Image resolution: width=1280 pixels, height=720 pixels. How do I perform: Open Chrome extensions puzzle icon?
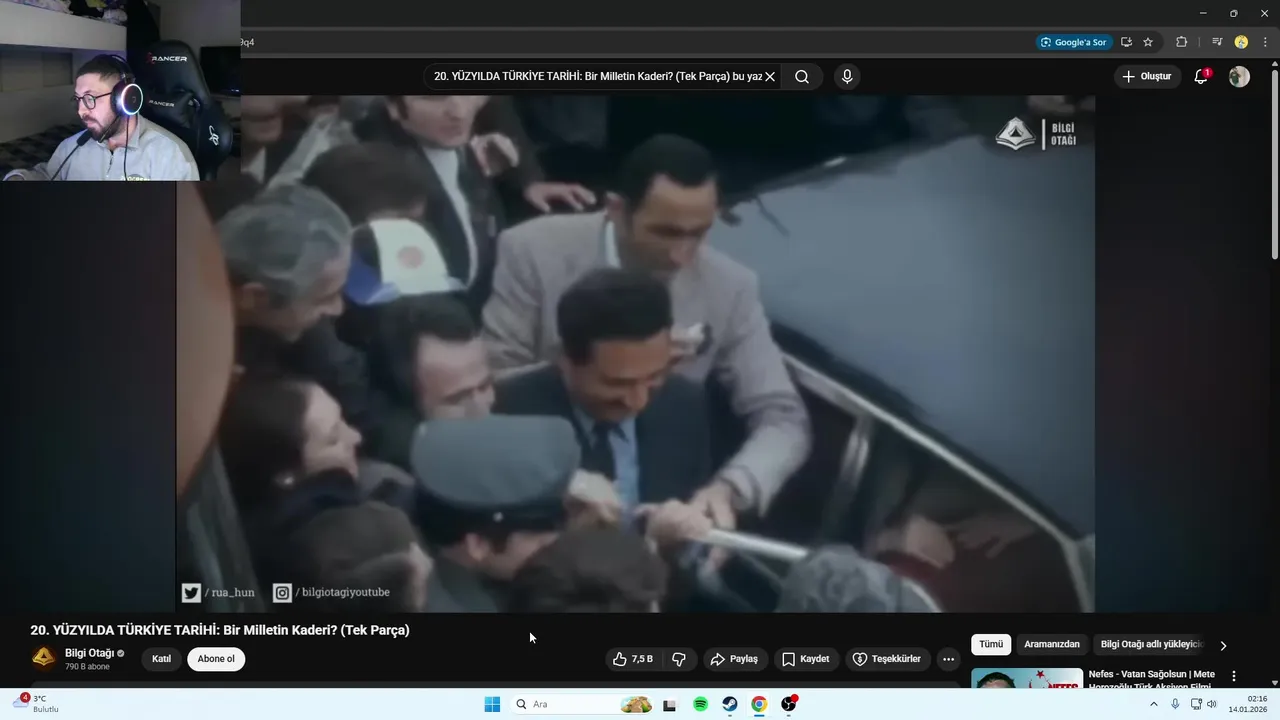1181,42
